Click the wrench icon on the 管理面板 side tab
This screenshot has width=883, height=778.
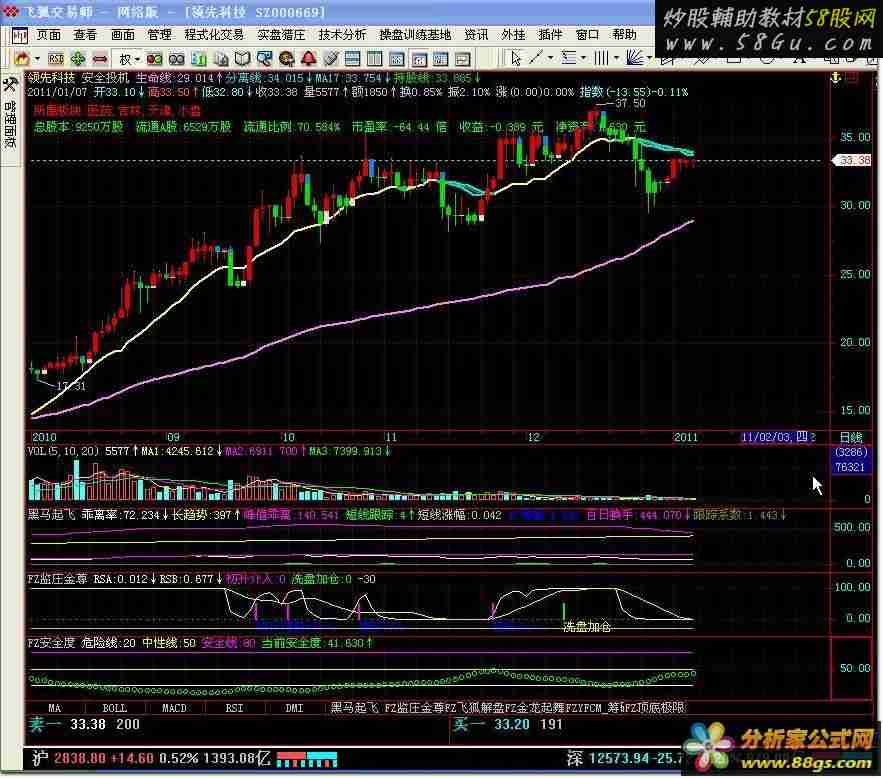click(x=10, y=86)
